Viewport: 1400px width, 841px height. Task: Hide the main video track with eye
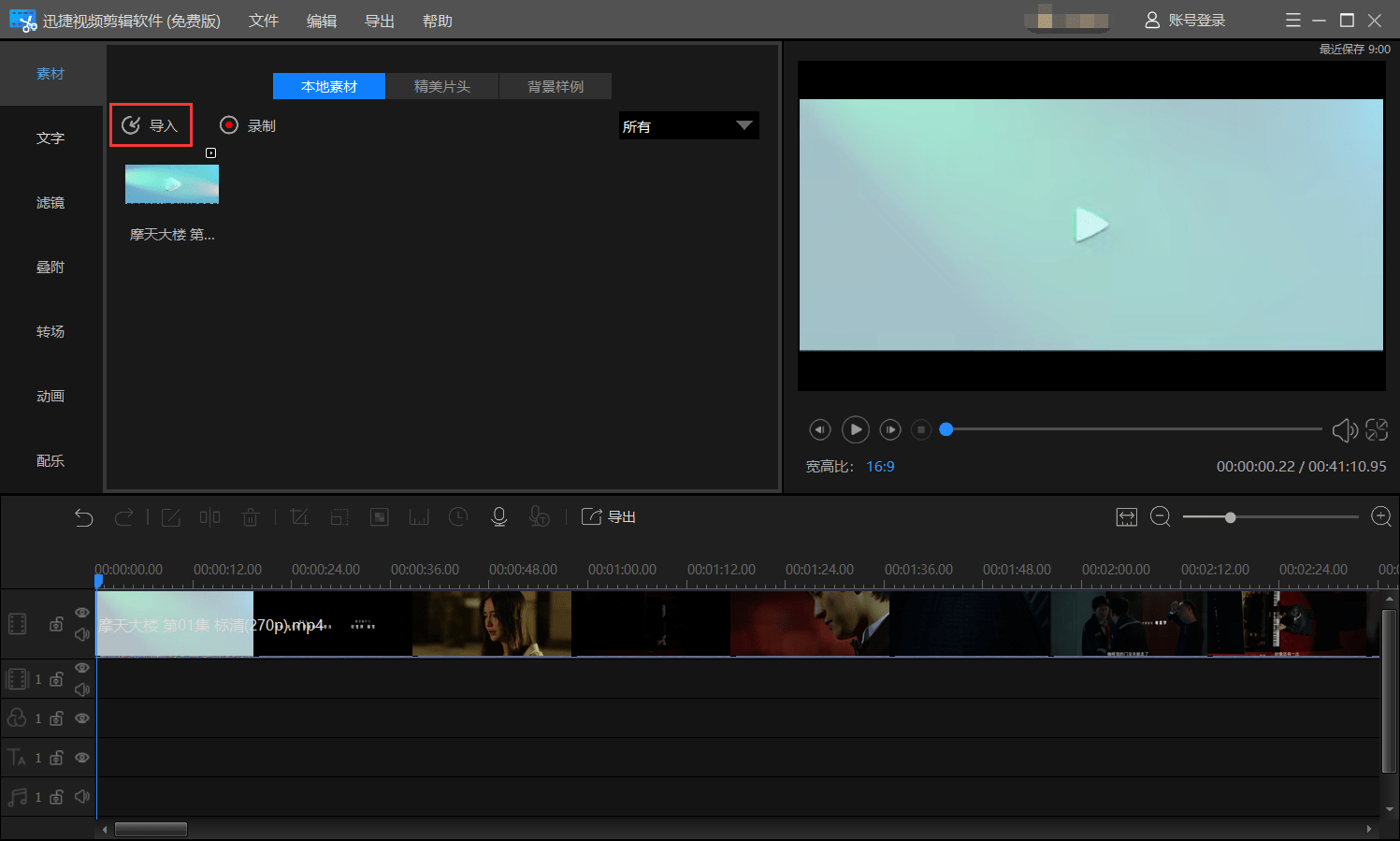coord(82,613)
